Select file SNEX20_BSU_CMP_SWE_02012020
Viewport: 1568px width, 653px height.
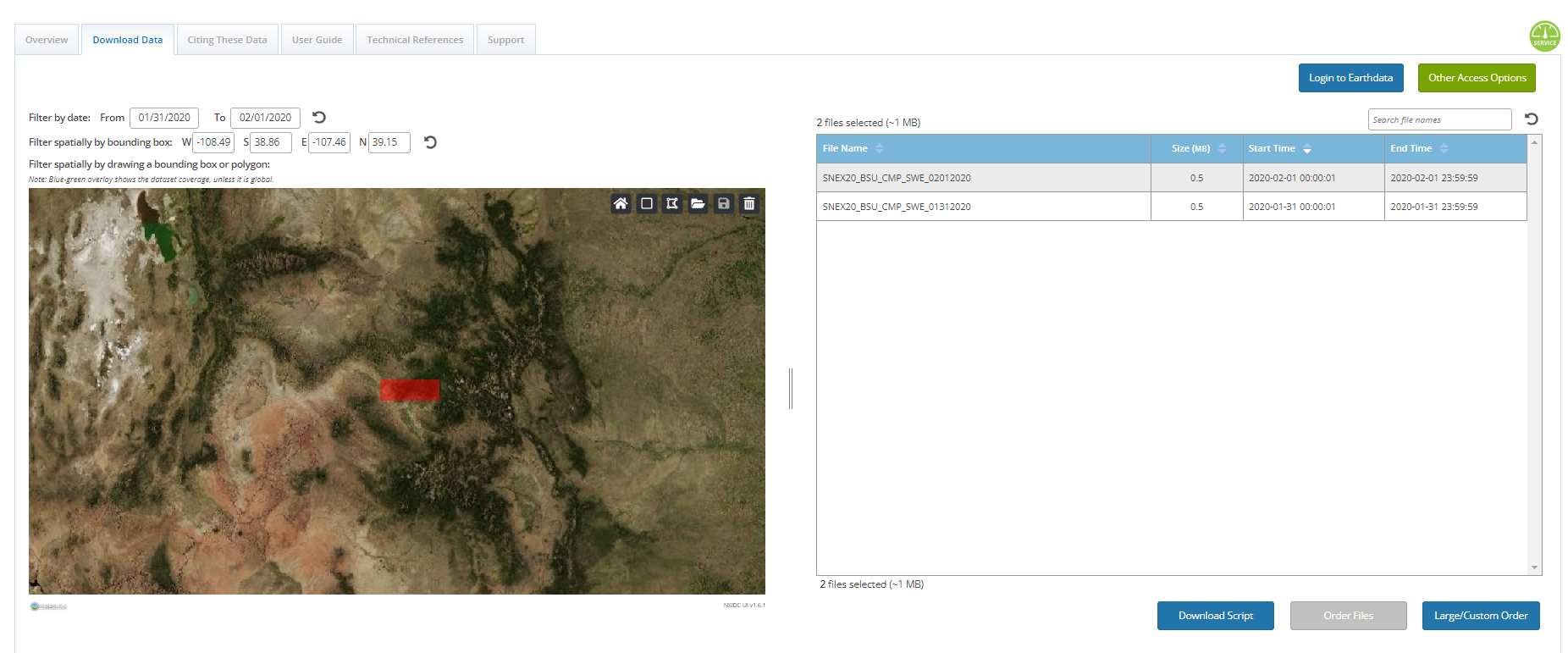(897, 178)
